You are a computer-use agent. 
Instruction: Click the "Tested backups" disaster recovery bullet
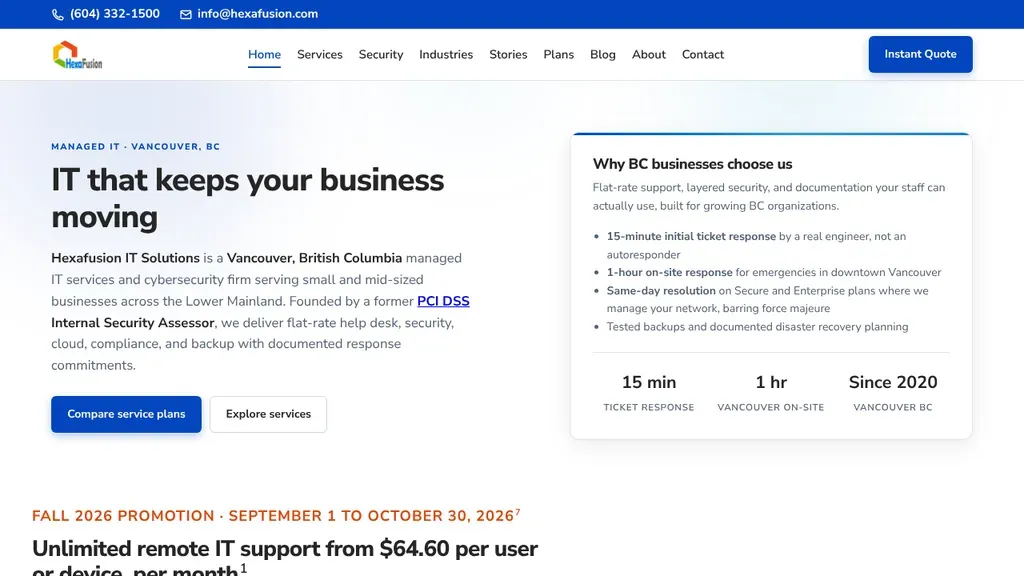[757, 327]
